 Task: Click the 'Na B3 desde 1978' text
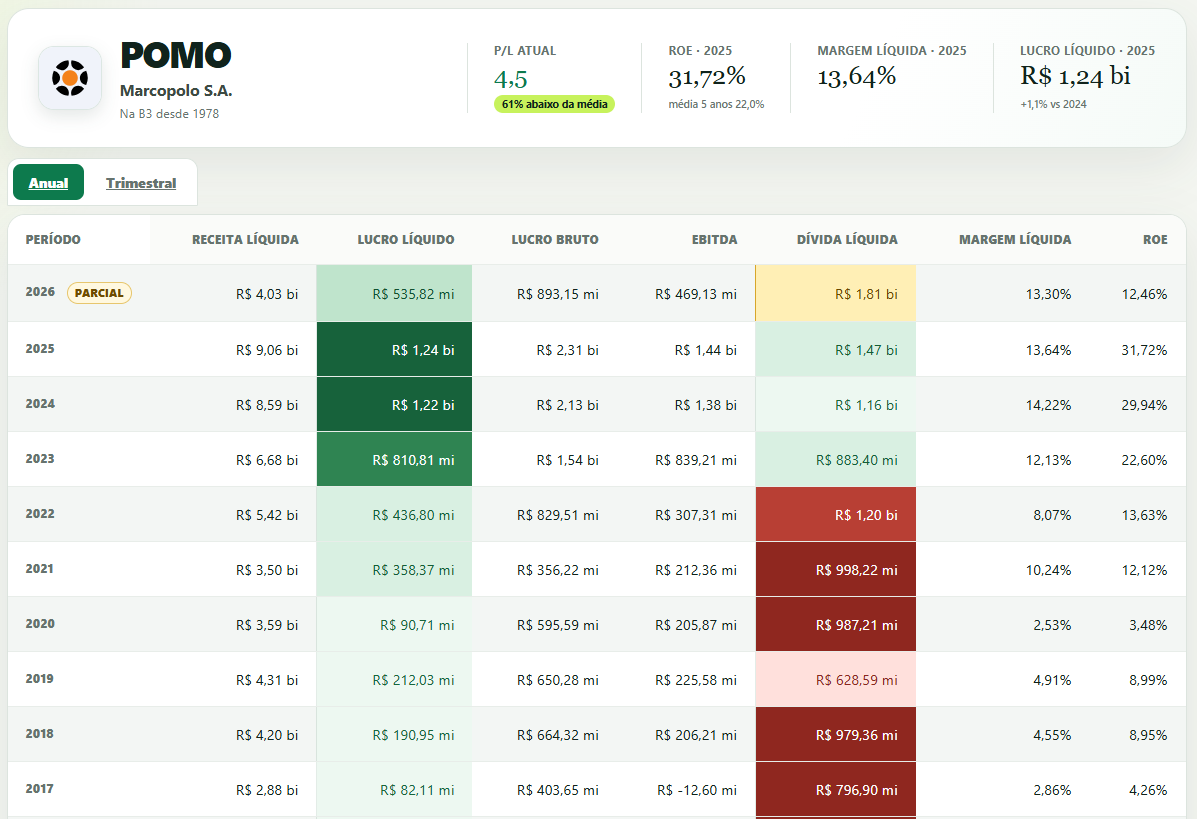[169, 114]
